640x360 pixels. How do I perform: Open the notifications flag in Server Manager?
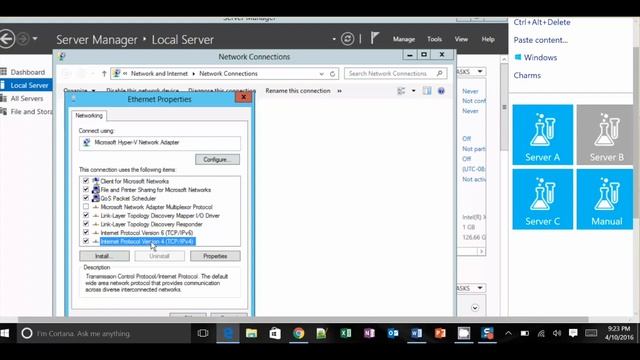tap(374, 39)
